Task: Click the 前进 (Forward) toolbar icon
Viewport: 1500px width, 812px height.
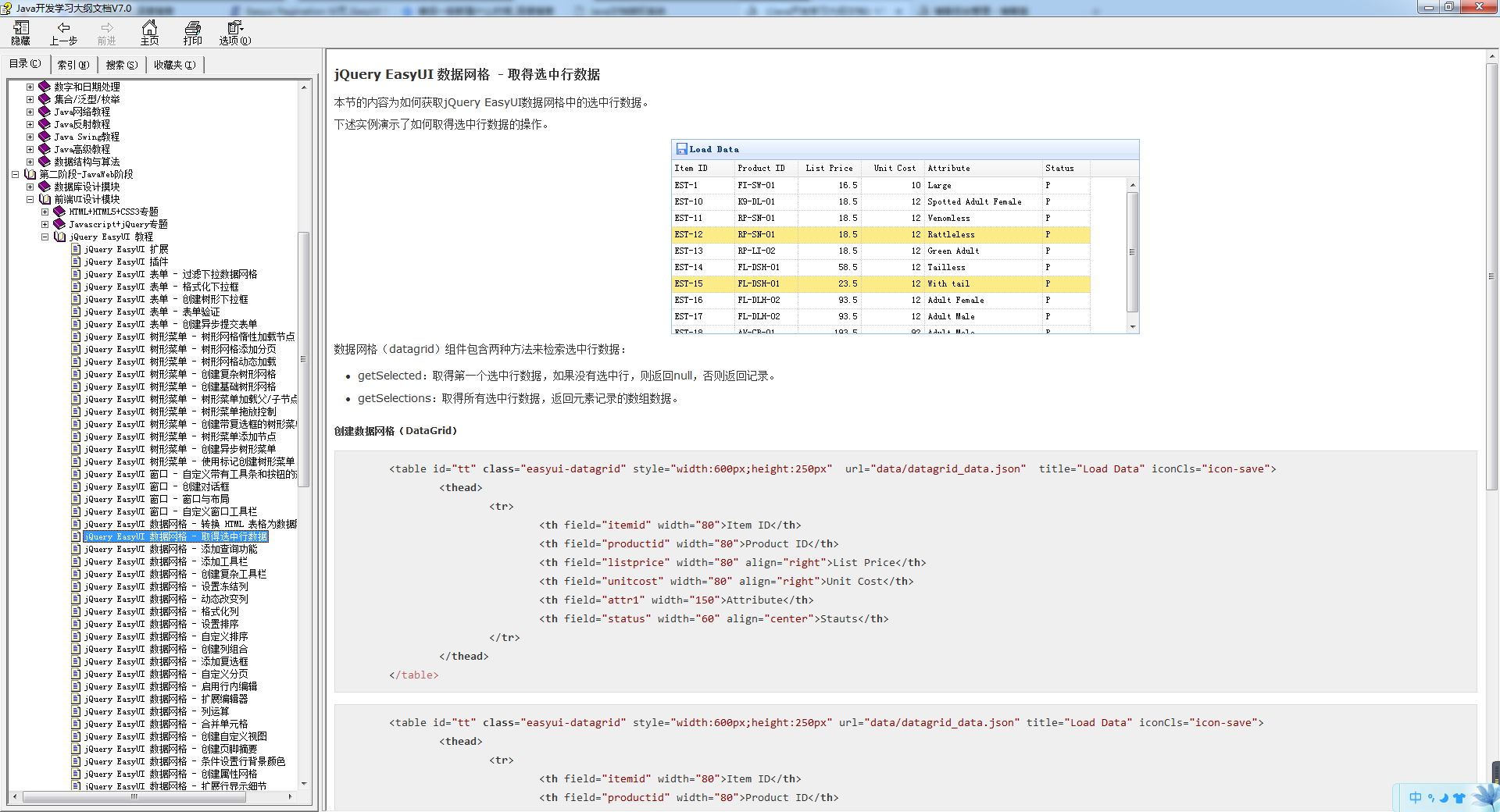Action: 106,33
